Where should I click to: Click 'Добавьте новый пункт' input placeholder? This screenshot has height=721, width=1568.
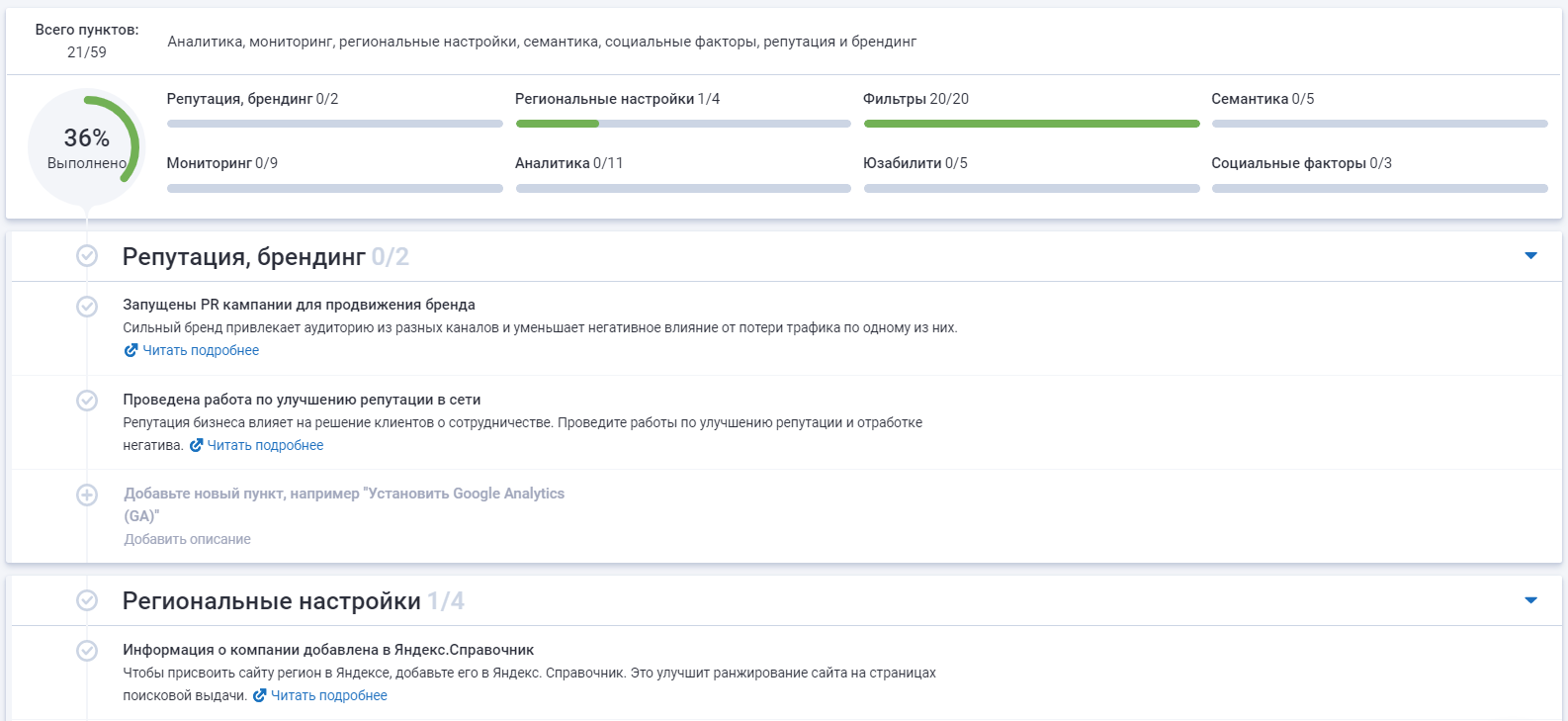pyautogui.click(x=344, y=504)
